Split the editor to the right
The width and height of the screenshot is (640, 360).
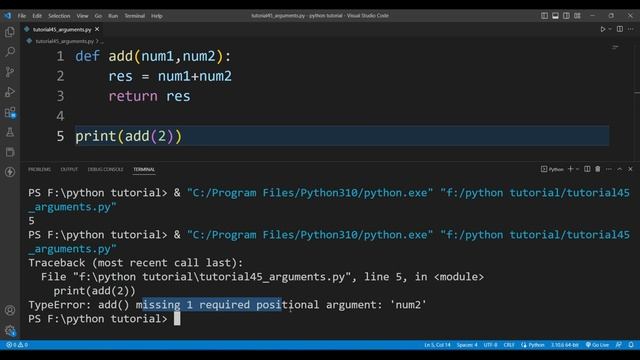pyautogui.click(x=620, y=29)
